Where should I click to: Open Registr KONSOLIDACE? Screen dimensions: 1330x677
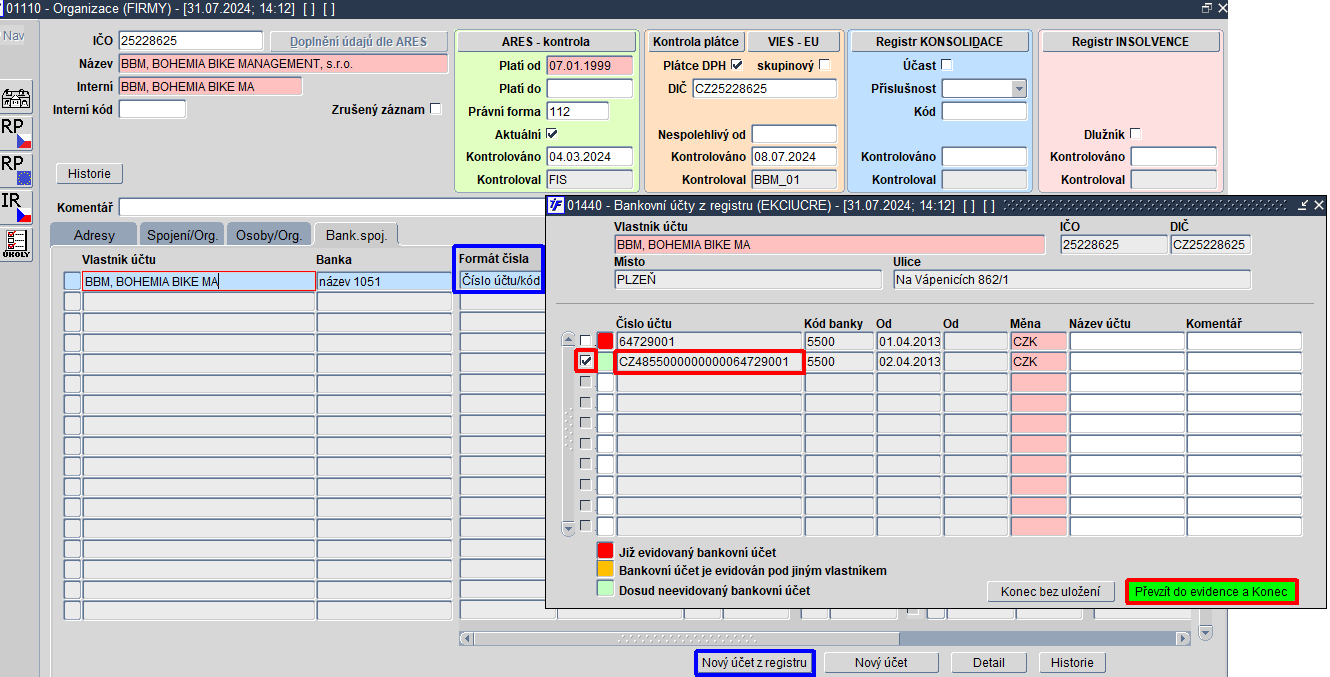tap(939, 42)
